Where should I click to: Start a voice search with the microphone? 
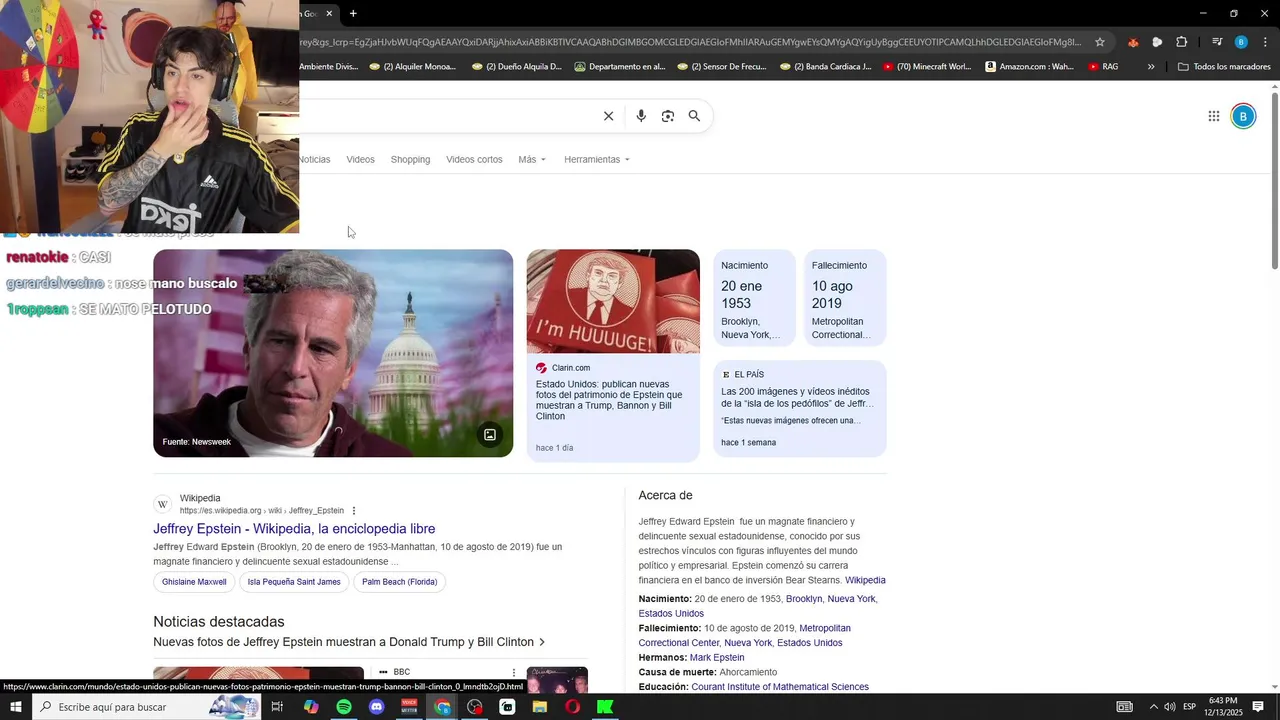[641, 116]
